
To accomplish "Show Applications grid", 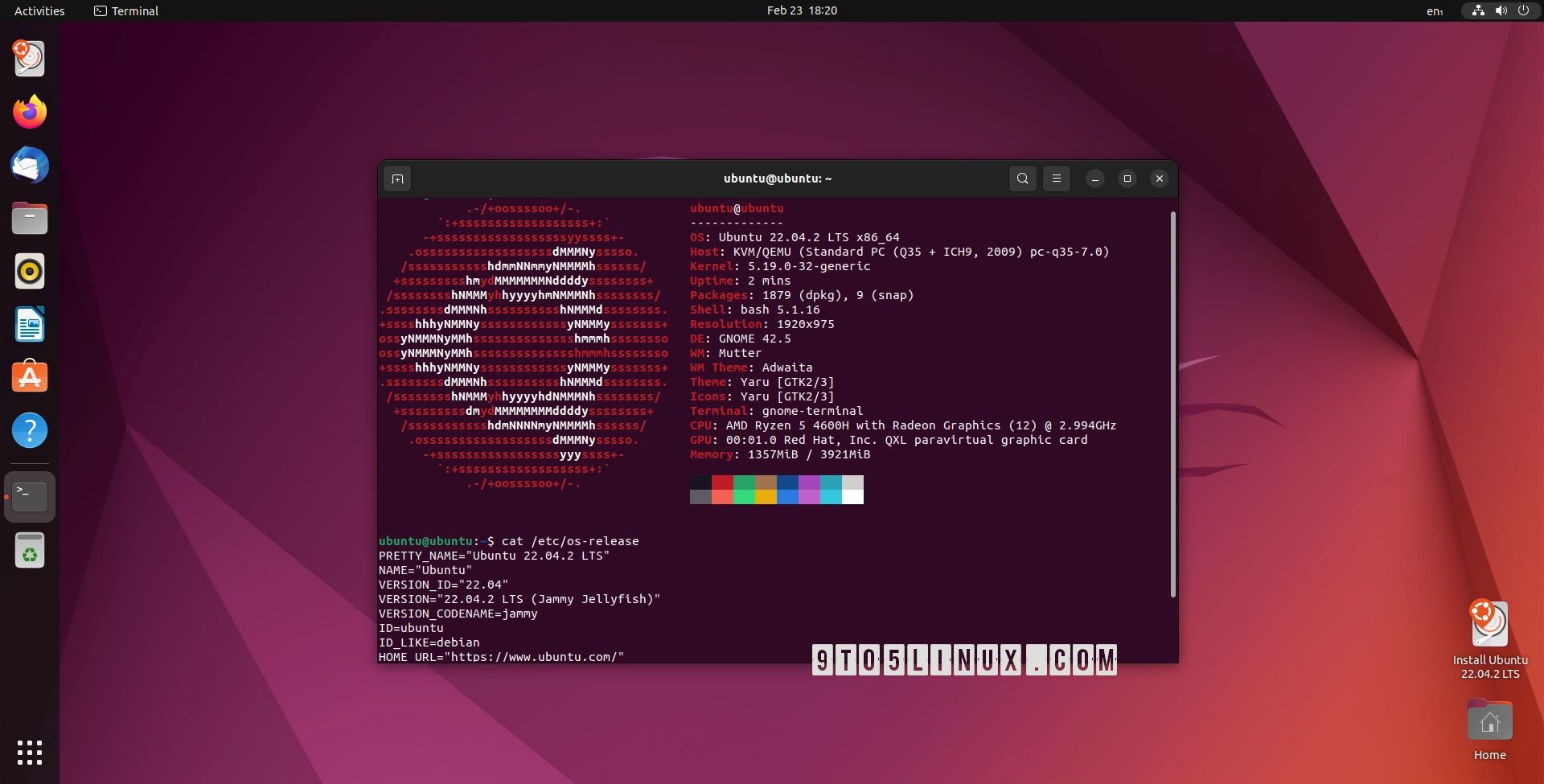I will point(30,753).
